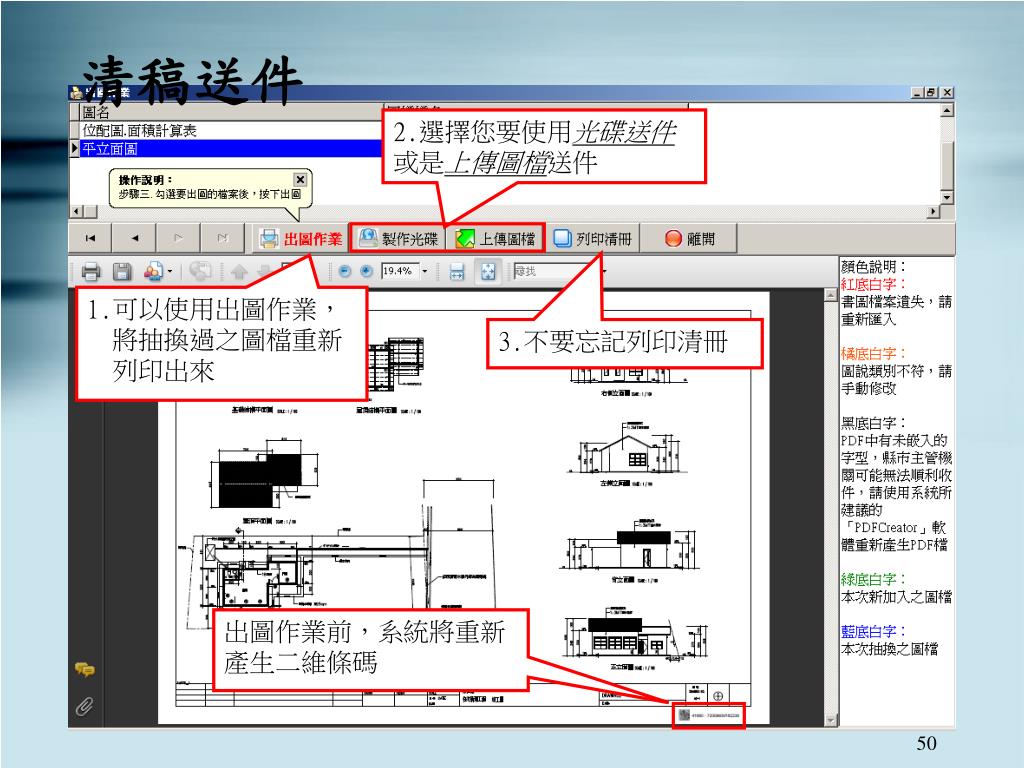Restore the application window
This screenshot has height=768, width=1024.
click(x=932, y=93)
